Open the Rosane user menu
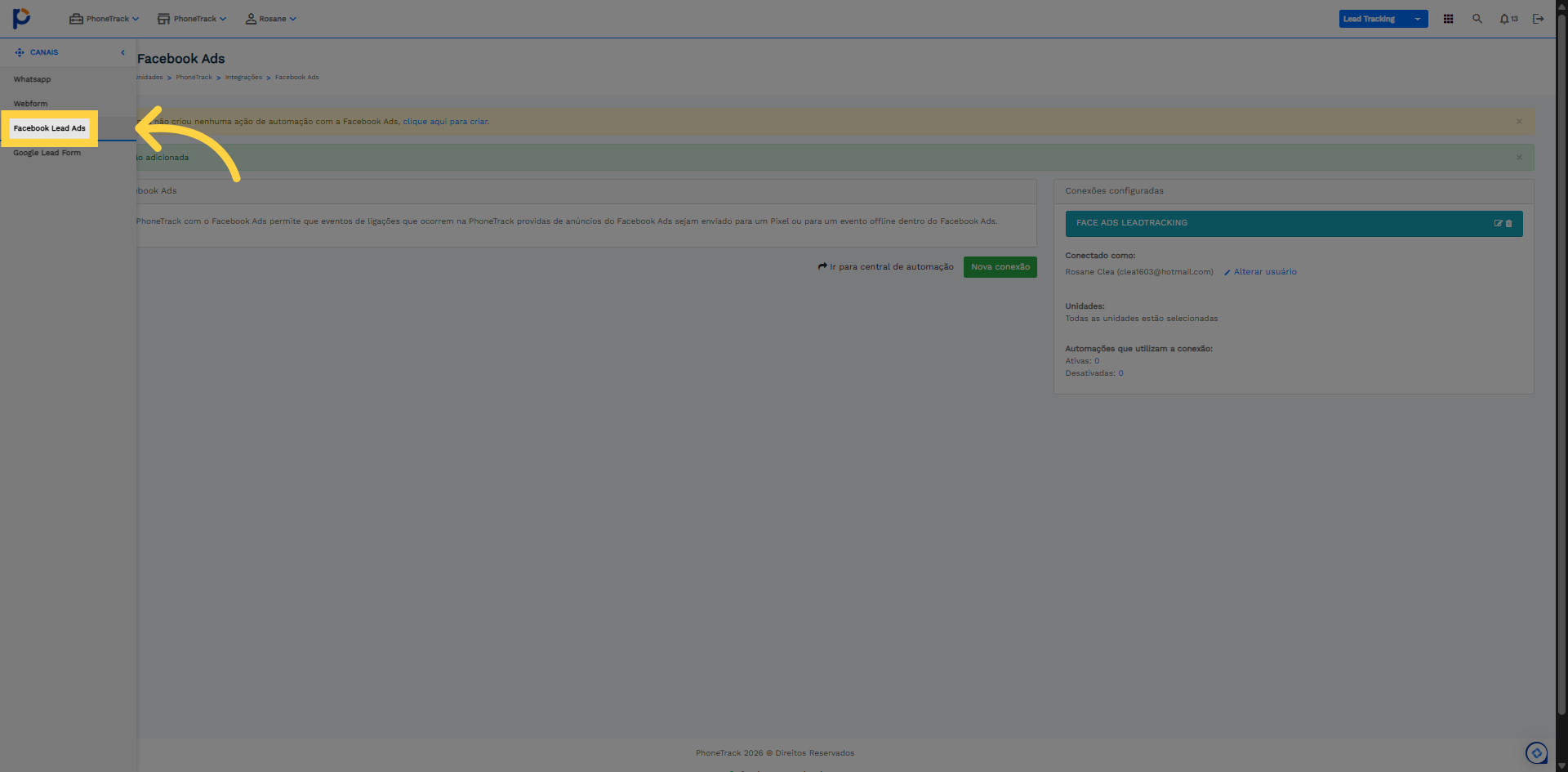1568x772 pixels. [x=271, y=19]
